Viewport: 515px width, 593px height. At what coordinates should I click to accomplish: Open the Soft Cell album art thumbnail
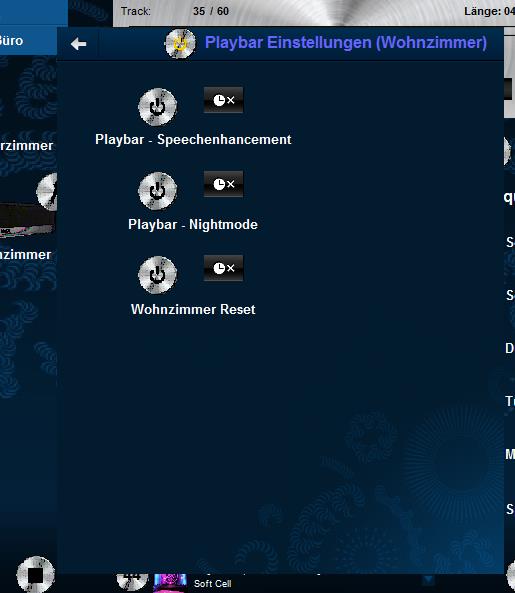170,583
